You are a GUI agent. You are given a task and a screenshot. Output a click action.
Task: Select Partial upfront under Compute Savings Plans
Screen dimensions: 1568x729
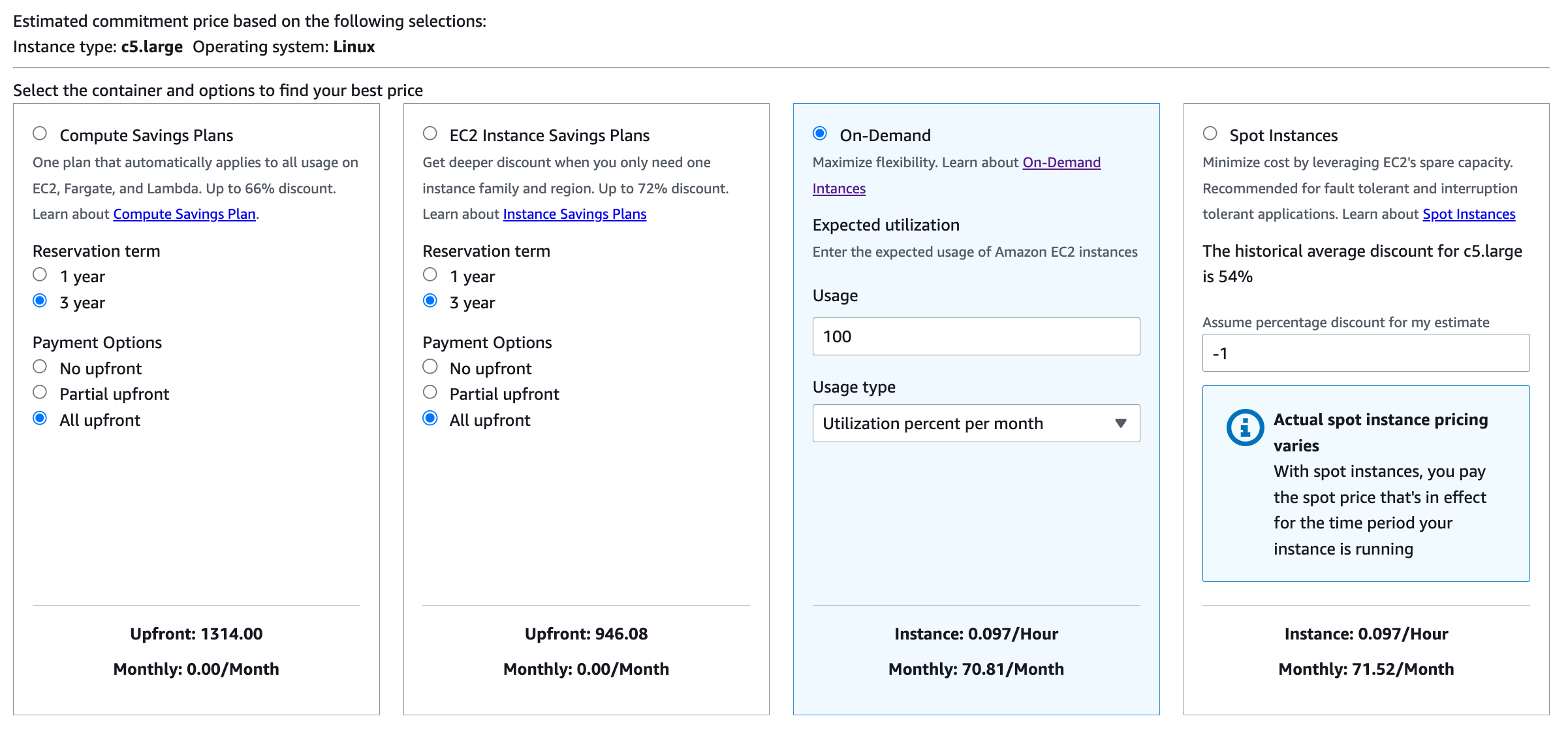(x=40, y=392)
